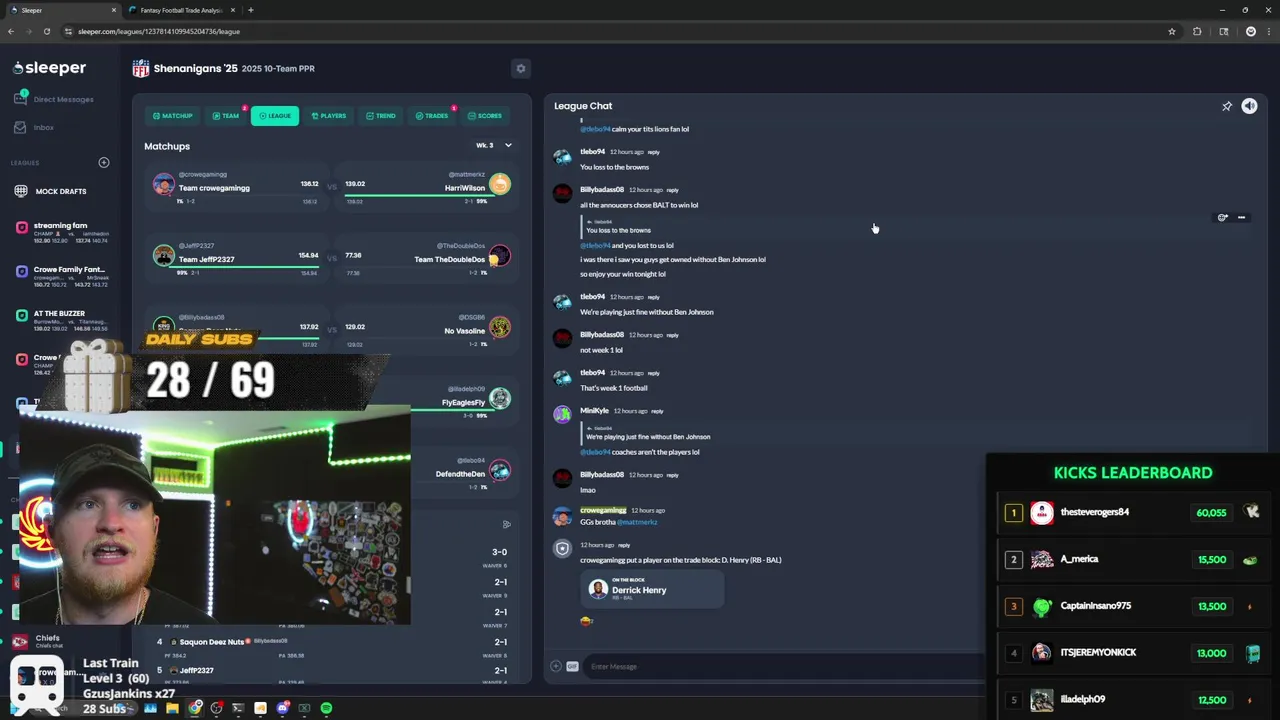
Task: Click MiniKyle username in chat
Action: pos(594,411)
